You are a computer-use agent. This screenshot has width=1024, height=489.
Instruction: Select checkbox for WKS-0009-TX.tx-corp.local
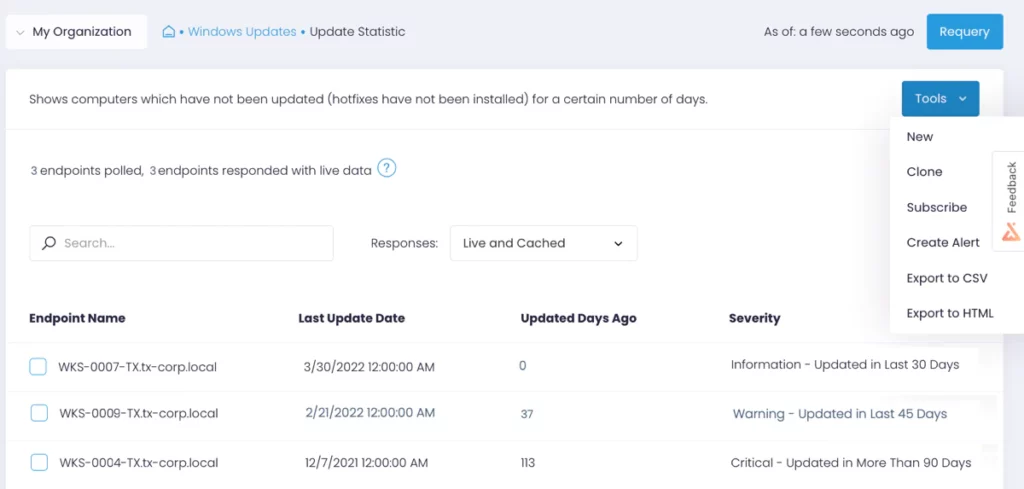tap(39, 413)
